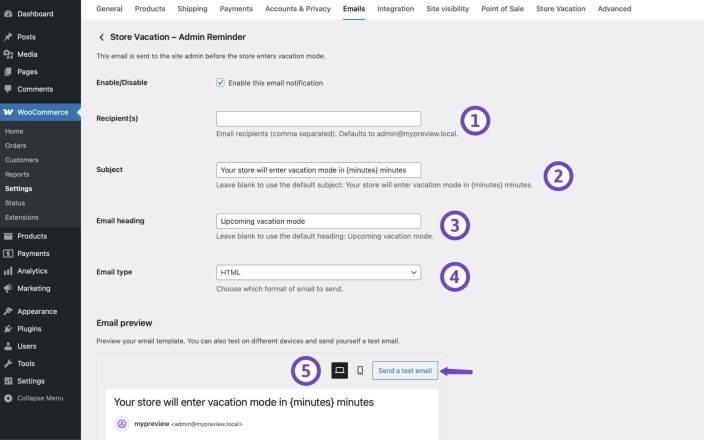This screenshot has height=440, width=704.
Task: Click the Collapse Menu arrow icon
Action: click(x=8, y=398)
